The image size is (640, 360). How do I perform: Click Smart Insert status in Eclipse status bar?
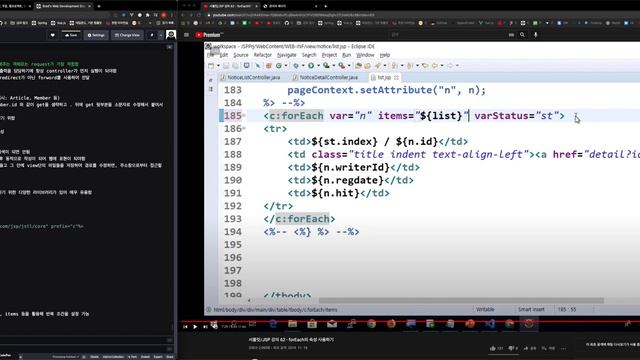531,309
